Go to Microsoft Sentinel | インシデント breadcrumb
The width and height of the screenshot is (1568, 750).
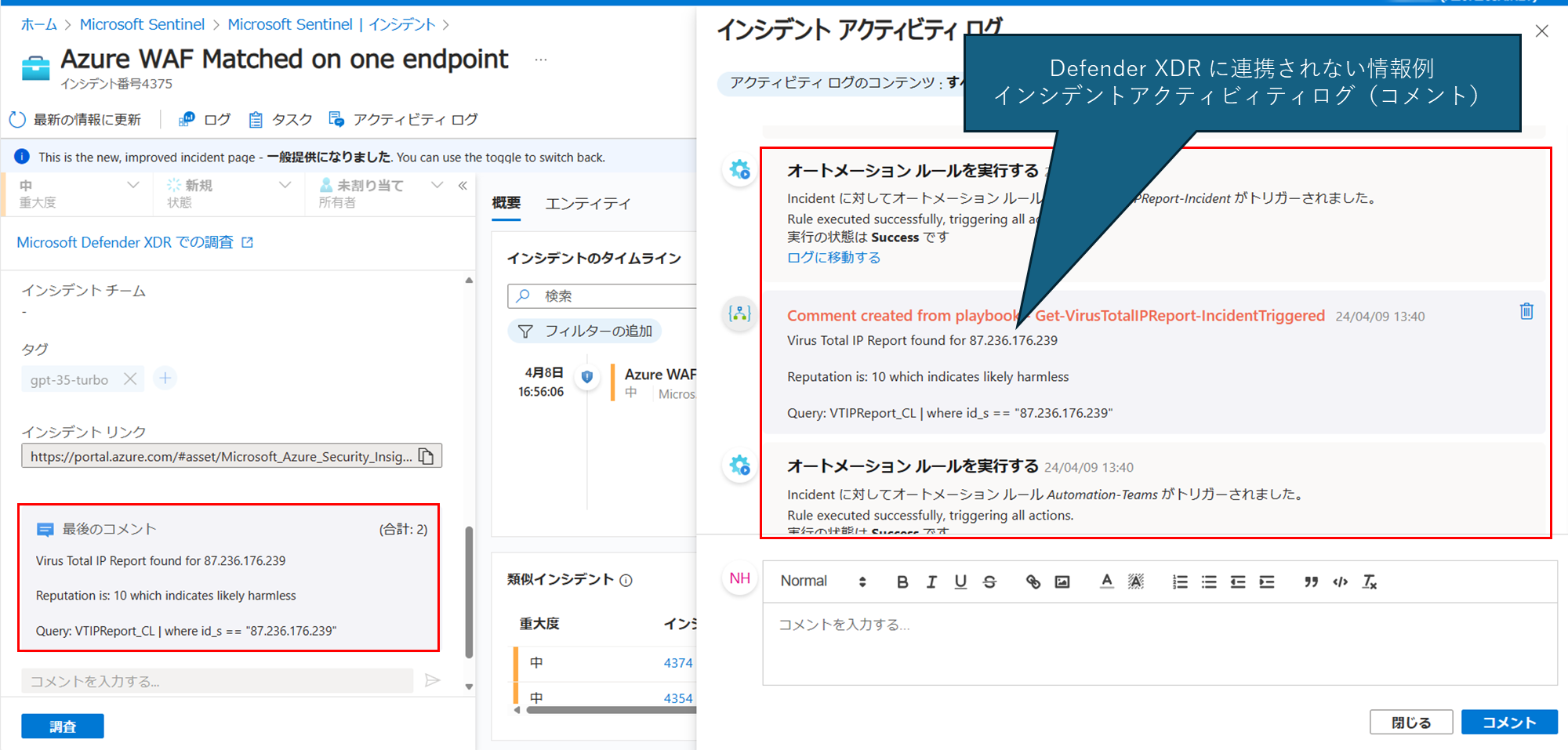331,24
